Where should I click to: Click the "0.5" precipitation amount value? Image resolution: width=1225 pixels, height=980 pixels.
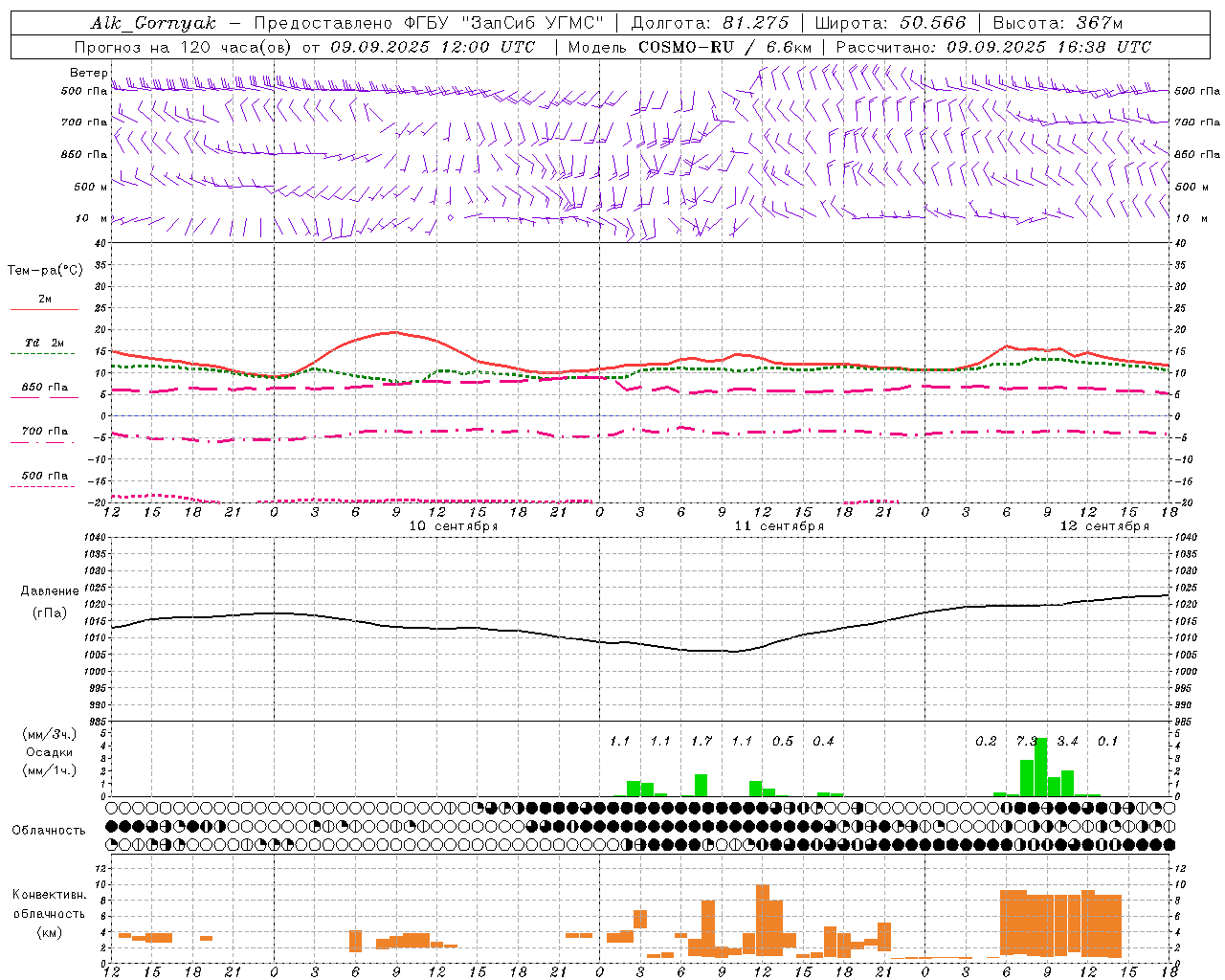click(x=782, y=741)
